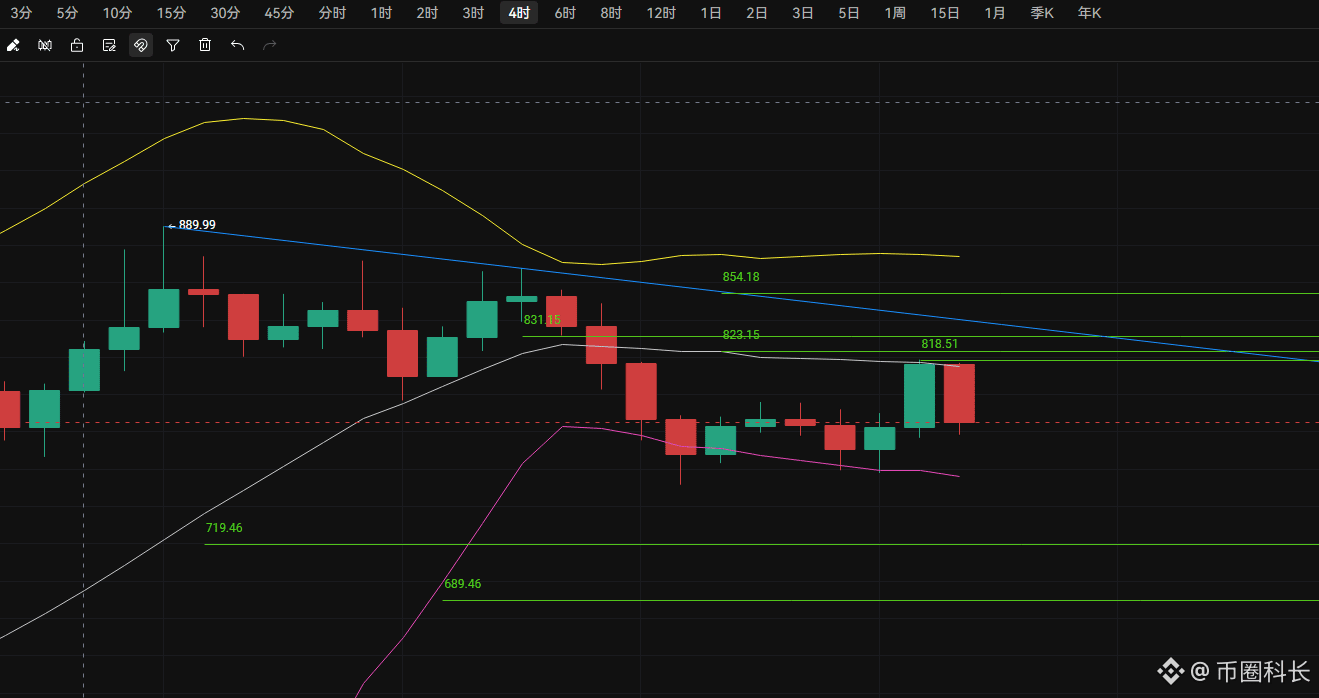Viewport: 1319px width, 698px height.
Task: Switch to 季K timeframe
Action: 1042,13
